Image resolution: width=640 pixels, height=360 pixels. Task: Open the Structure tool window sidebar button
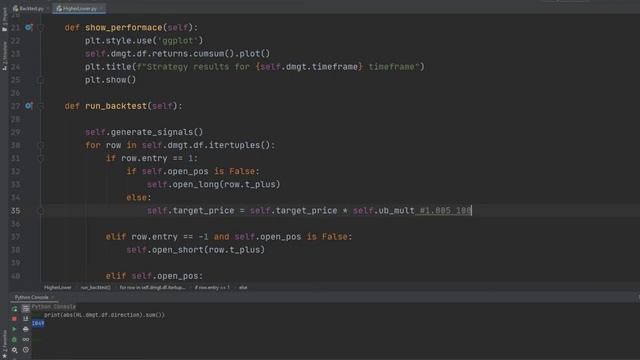click(4, 56)
